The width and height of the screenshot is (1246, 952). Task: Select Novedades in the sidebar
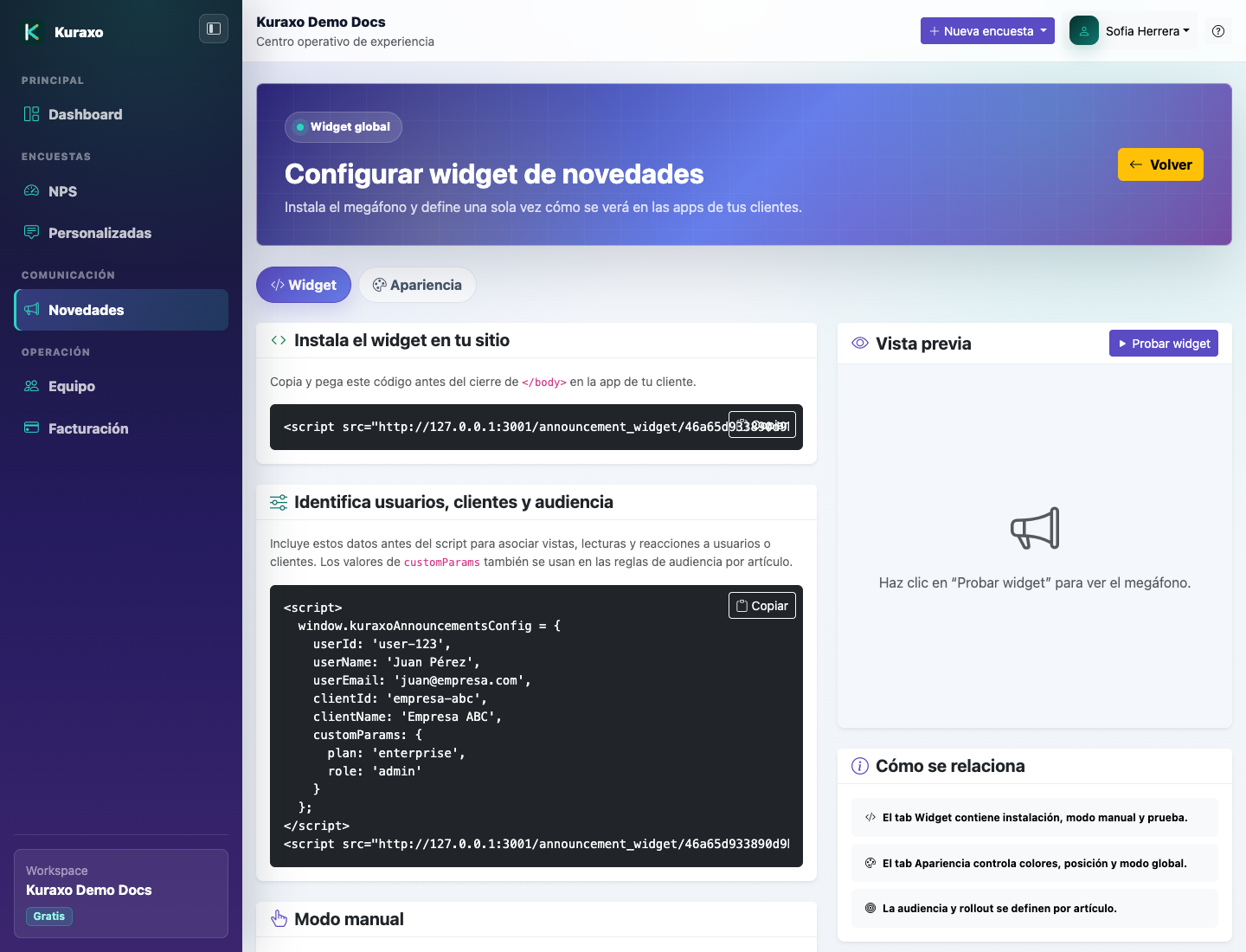tap(121, 310)
